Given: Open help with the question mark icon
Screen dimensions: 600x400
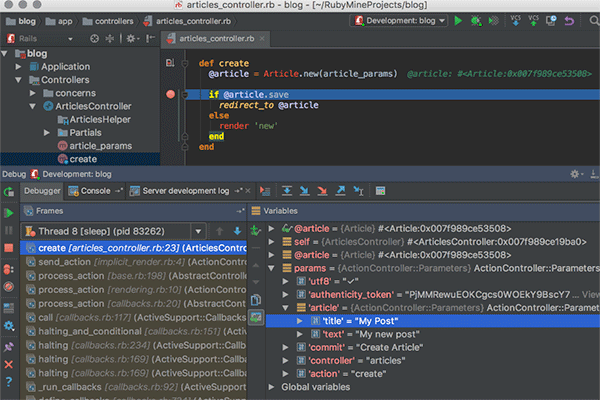Looking at the screenshot, I should tap(8, 381).
